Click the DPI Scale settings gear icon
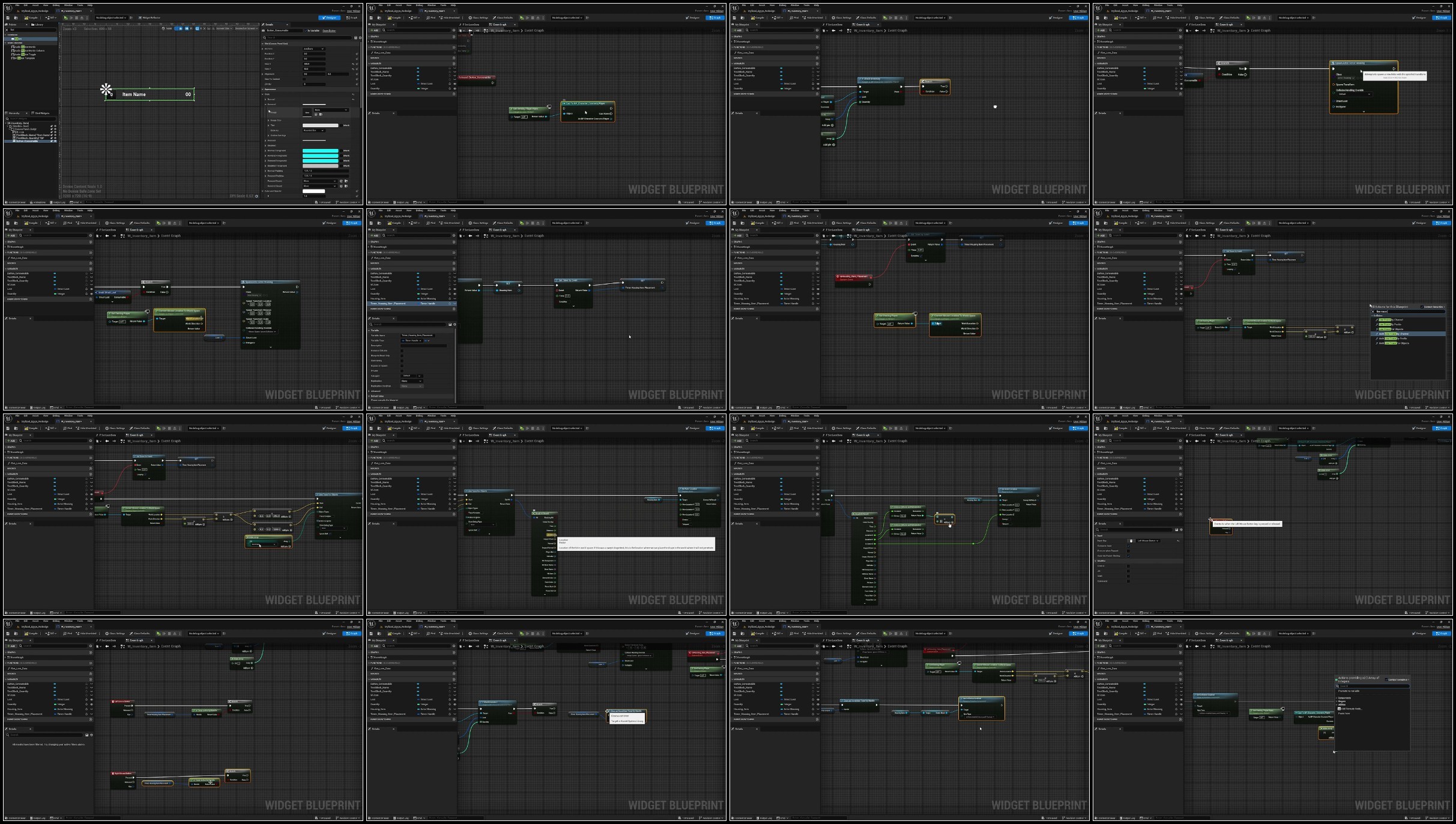This screenshot has height=824, width=1456. (256, 196)
